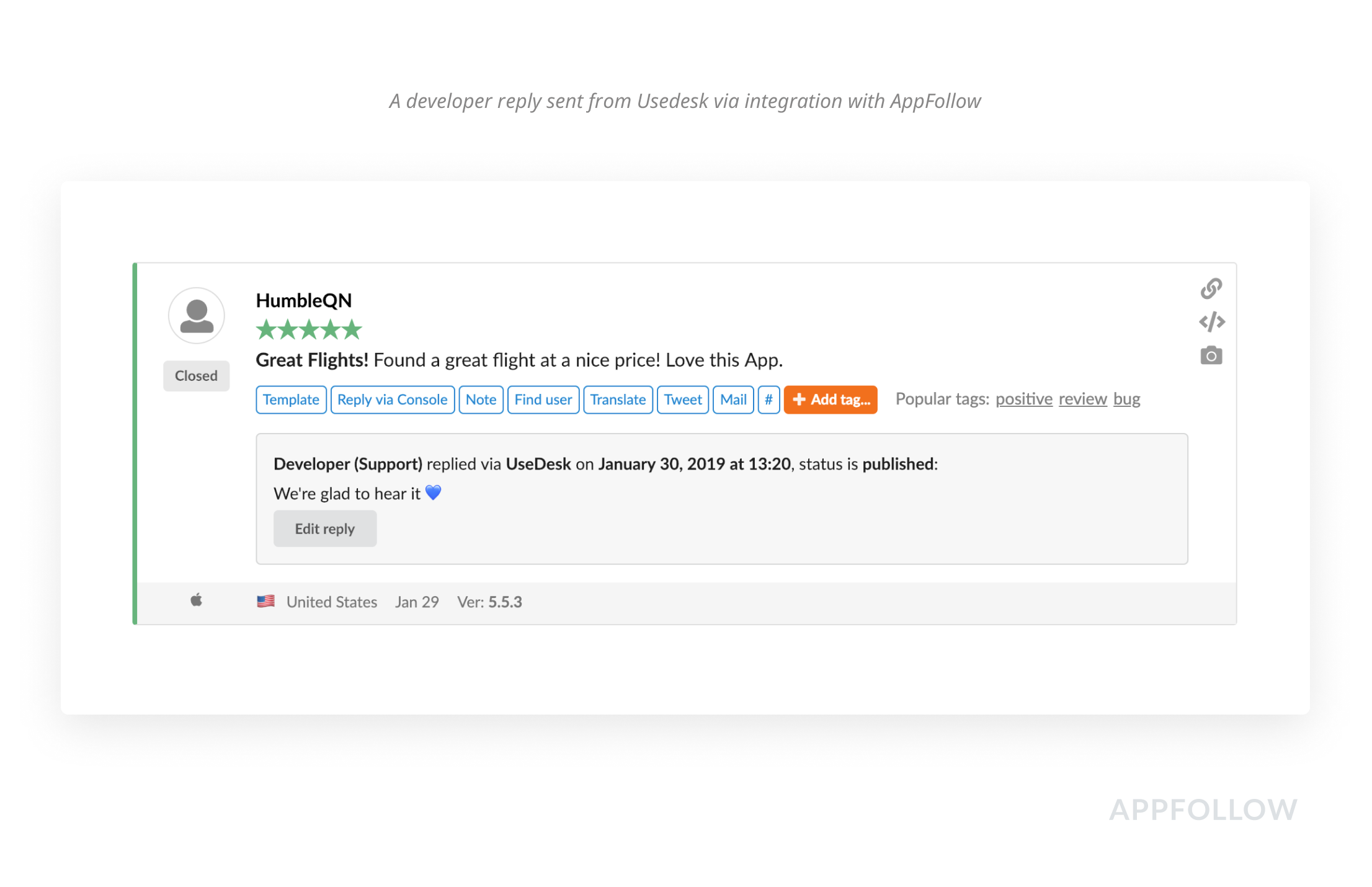This screenshot has width=1372, height=887.
Task: Click the five-star rating
Action: (308, 329)
